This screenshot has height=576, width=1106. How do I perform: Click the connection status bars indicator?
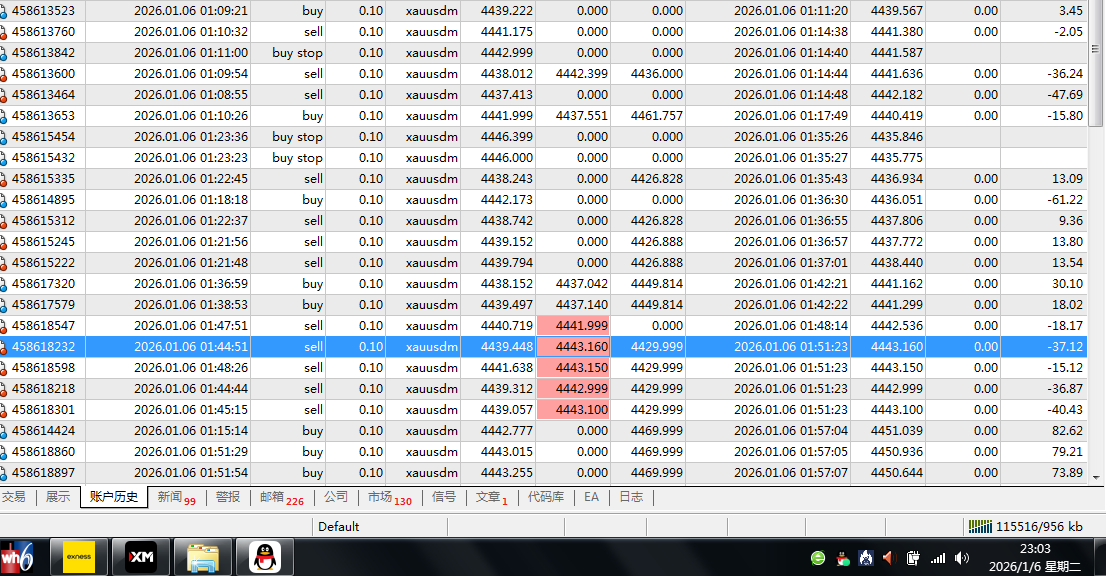click(x=981, y=526)
